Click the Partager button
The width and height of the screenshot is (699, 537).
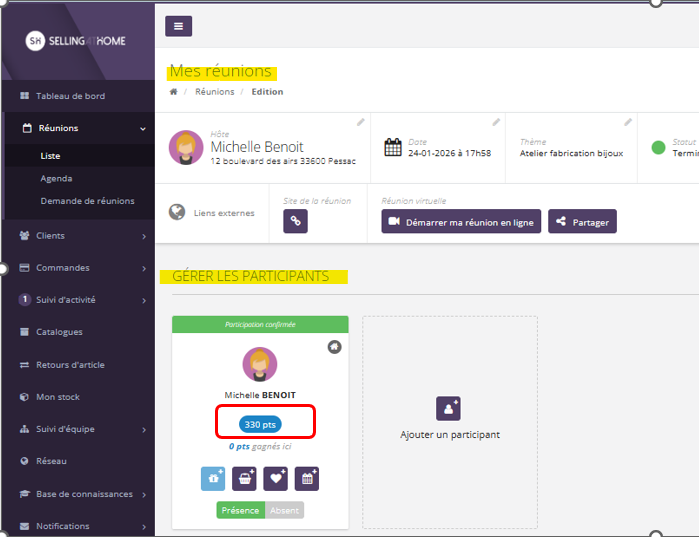(582, 222)
